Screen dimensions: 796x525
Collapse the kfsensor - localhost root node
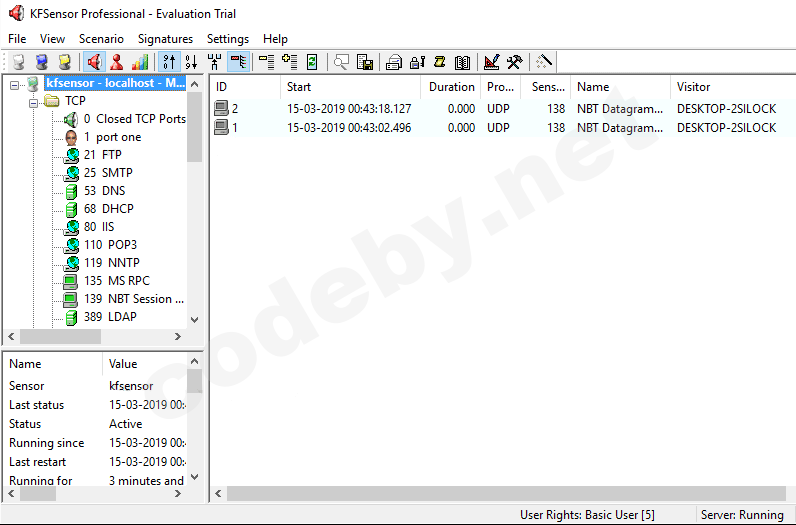click(x=15, y=84)
